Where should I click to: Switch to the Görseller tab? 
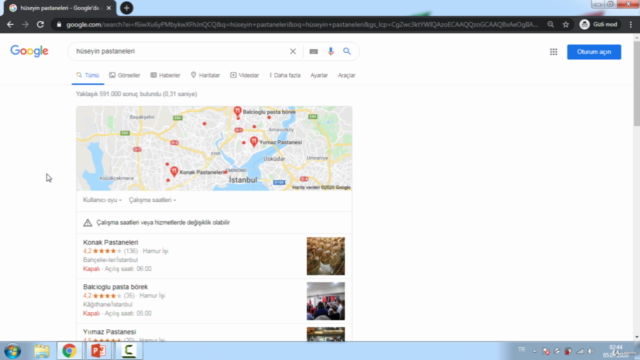coord(124,75)
